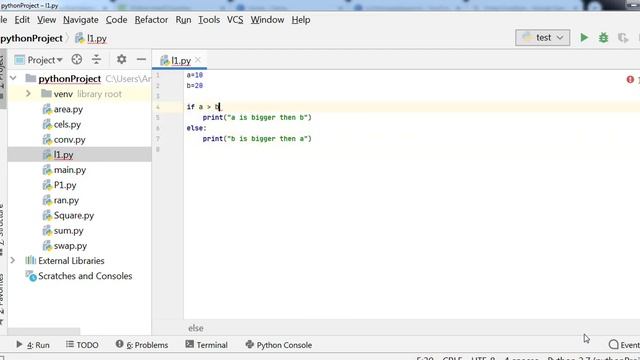Open the VCS menu
Viewport: 640px width, 360px height.
[235, 20]
